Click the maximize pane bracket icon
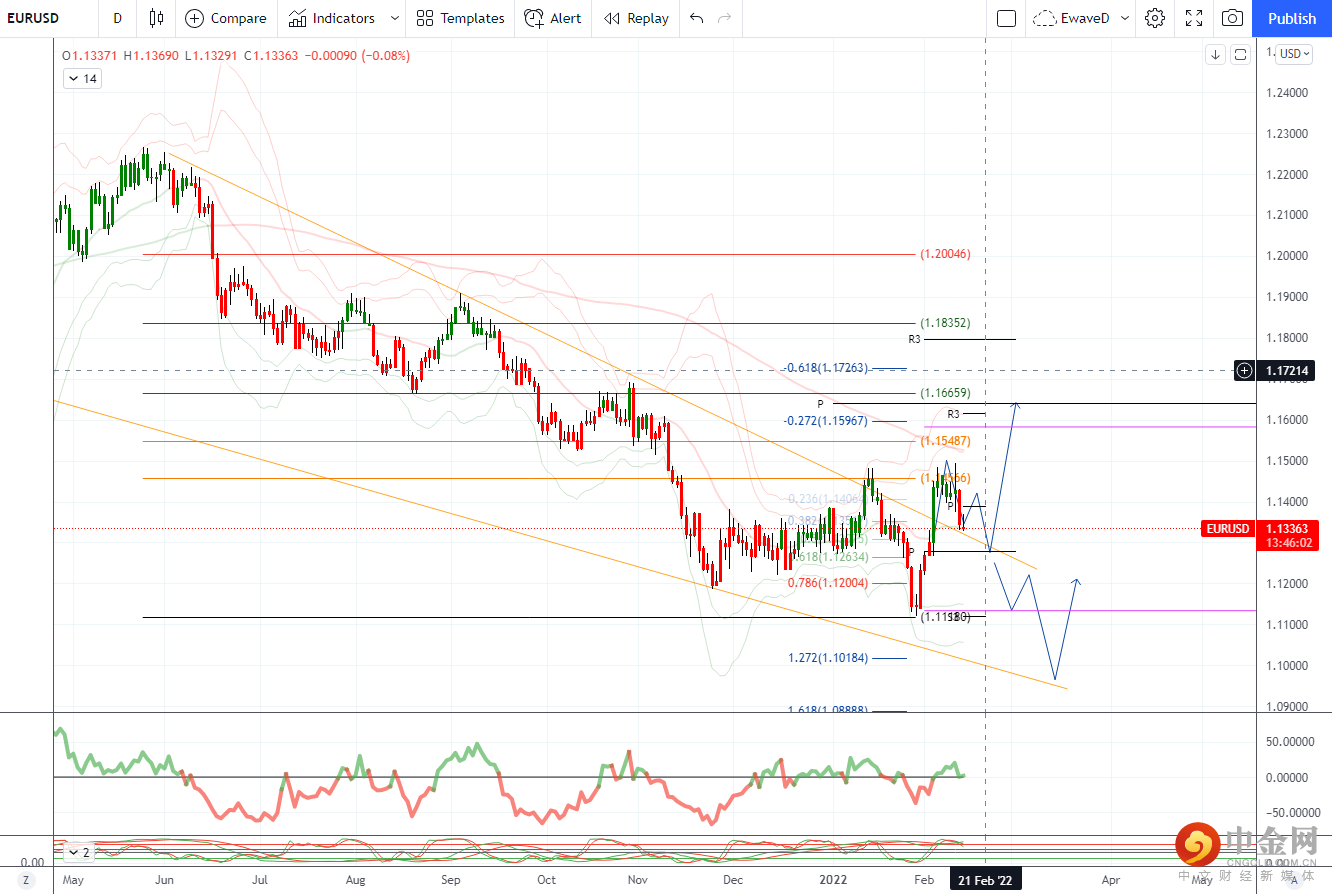1332x894 pixels. coord(1240,54)
